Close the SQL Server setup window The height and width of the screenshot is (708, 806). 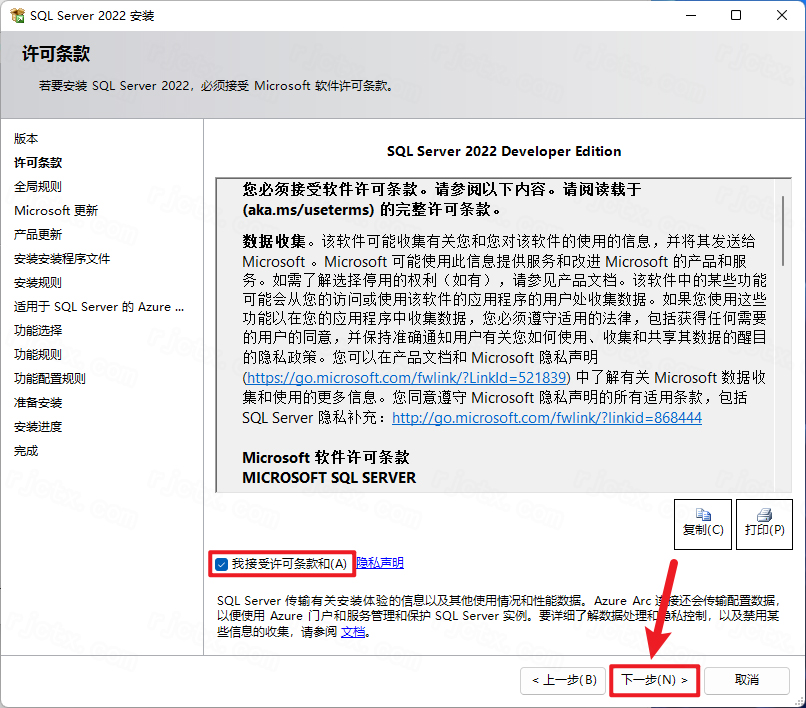(782, 15)
